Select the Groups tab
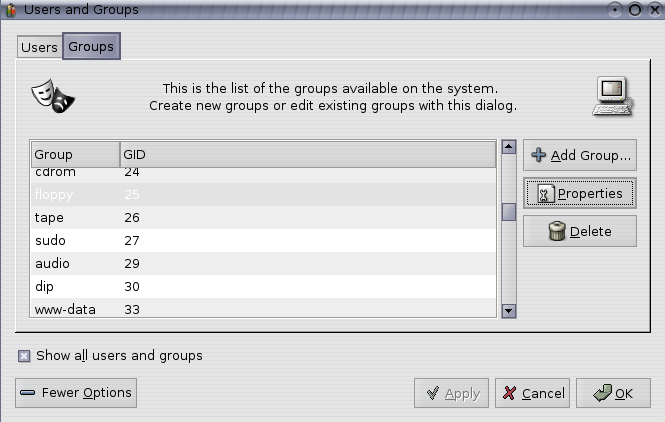665x422 pixels. click(91, 47)
